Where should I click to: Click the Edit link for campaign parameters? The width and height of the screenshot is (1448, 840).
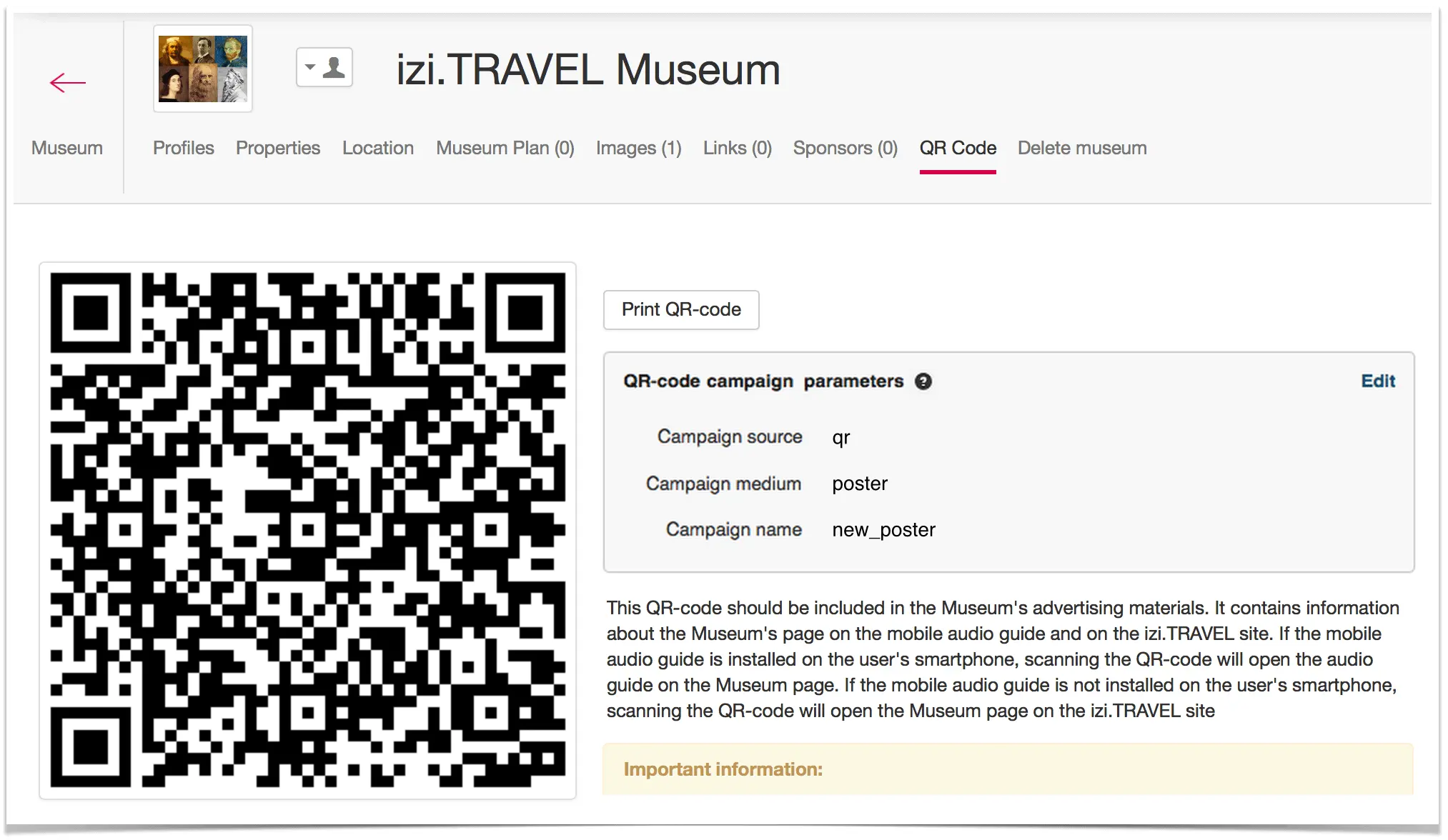pyautogui.click(x=1377, y=381)
